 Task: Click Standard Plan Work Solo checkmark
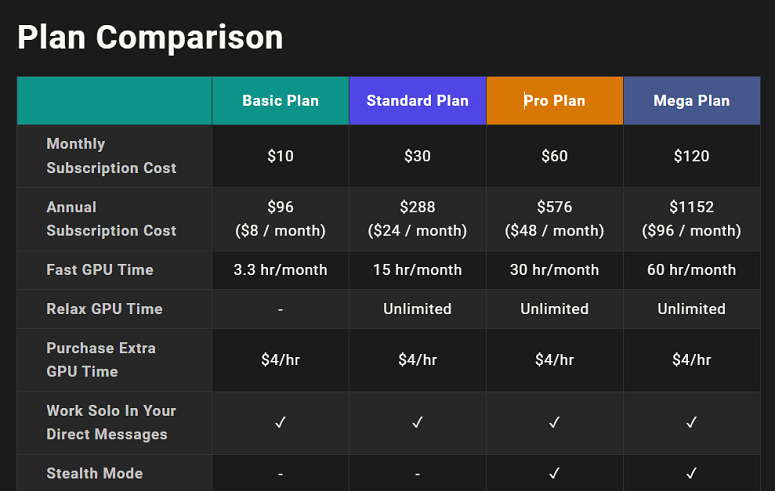(417, 423)
